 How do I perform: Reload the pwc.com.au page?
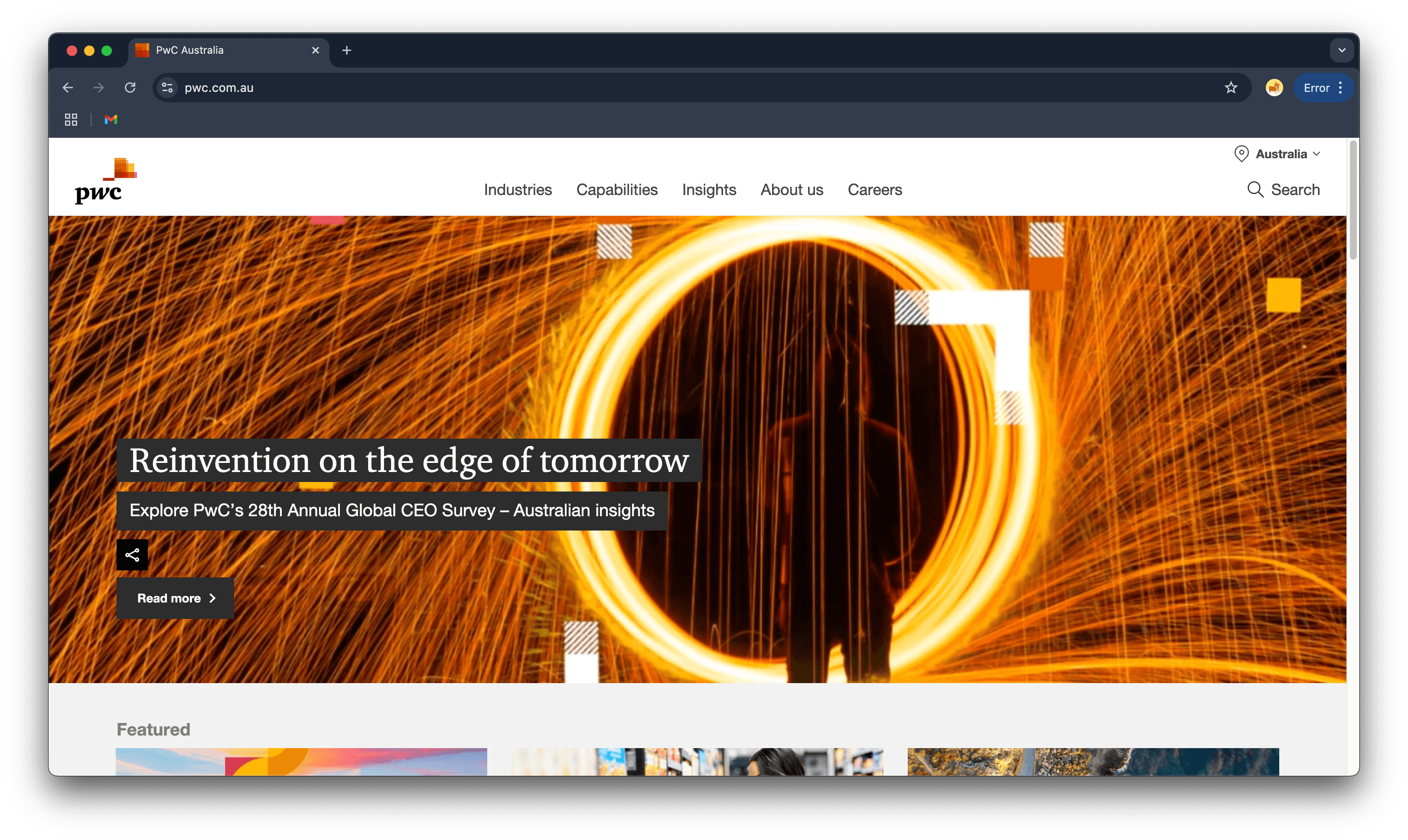[x=130, y=88]
